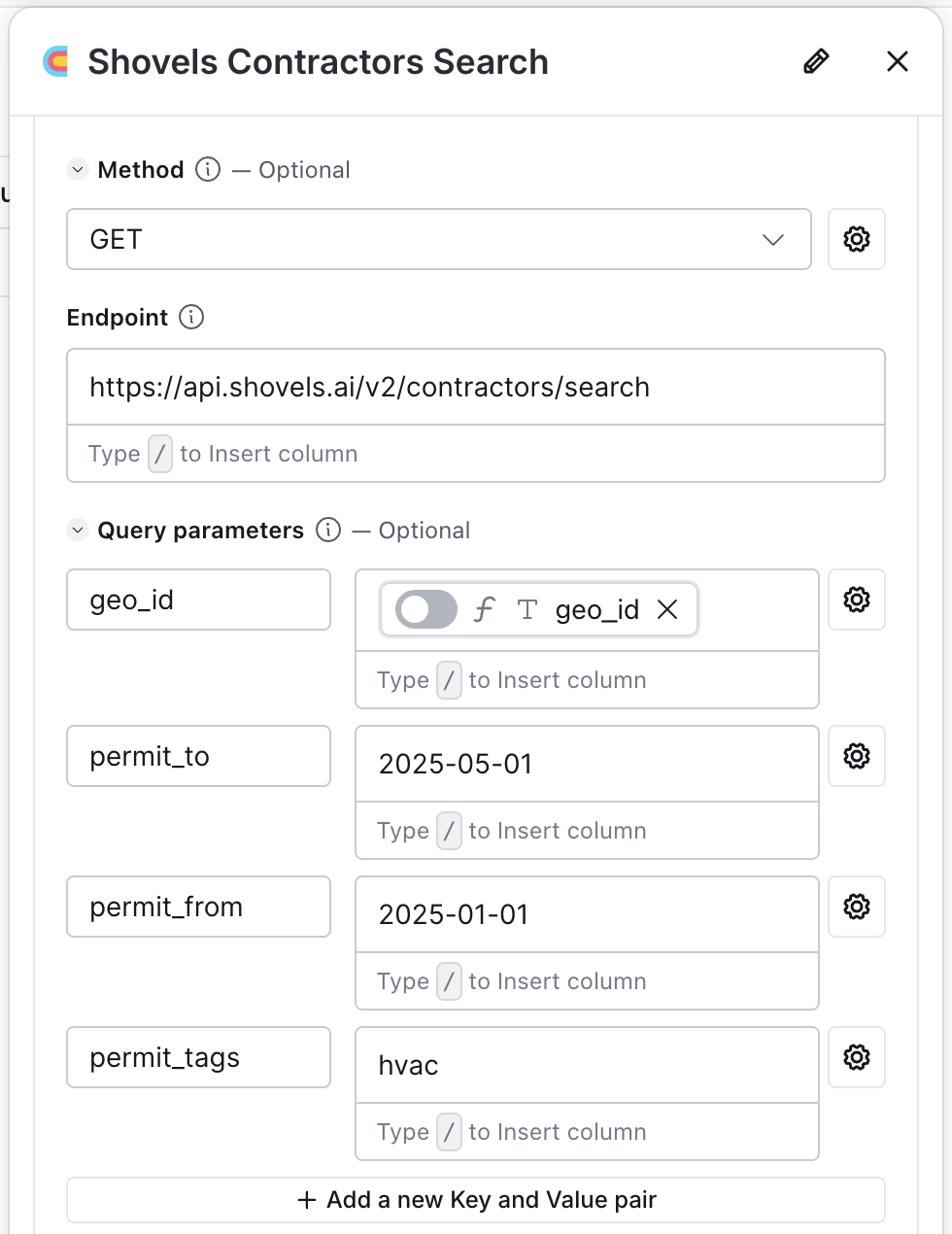Select the ƒ formula icon in geo_id value
The width and height of the screenshot is (952, 1234).
[x=484, y=609]
